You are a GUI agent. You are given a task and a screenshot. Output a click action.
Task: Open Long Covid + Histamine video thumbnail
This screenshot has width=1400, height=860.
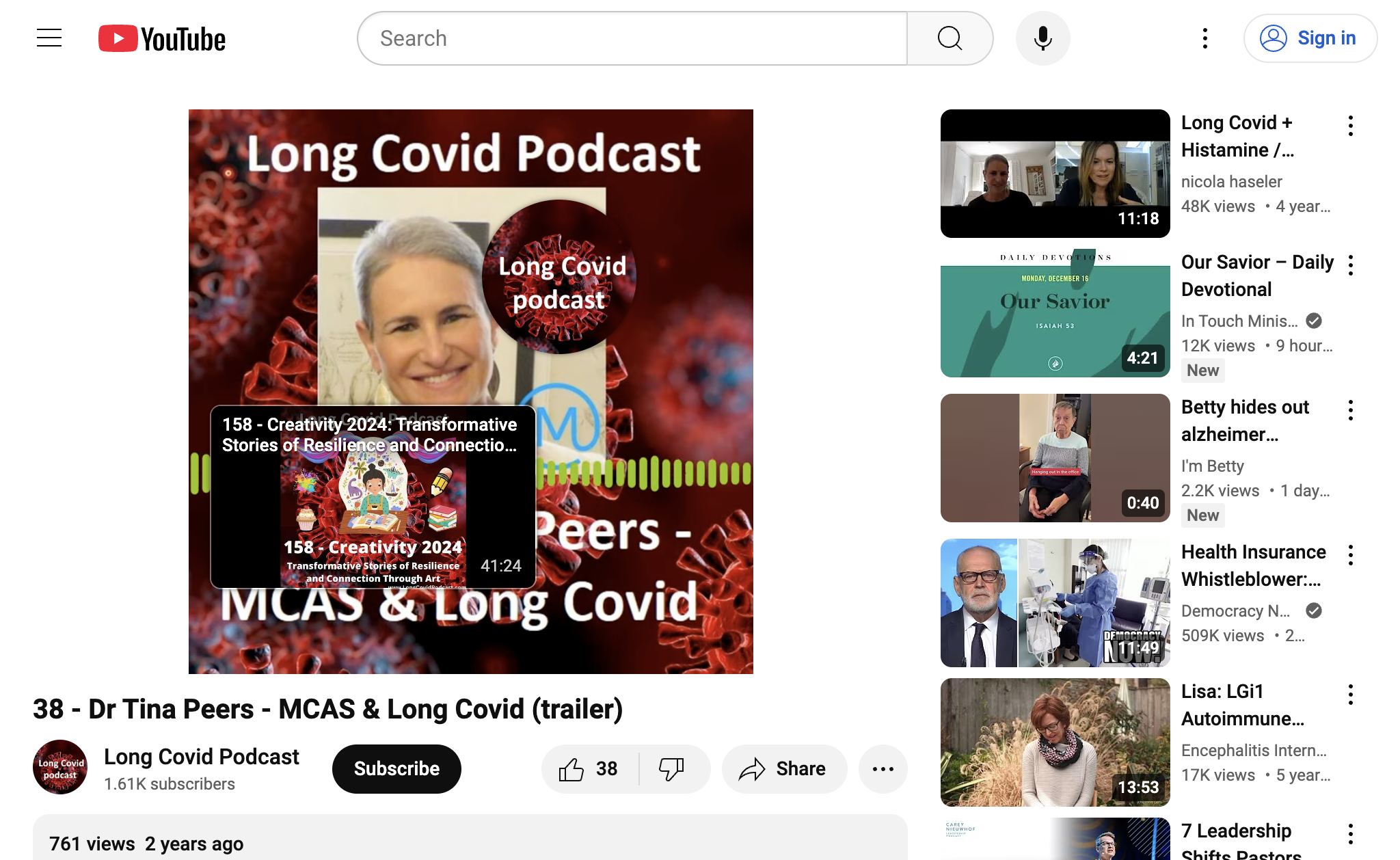1055,174
